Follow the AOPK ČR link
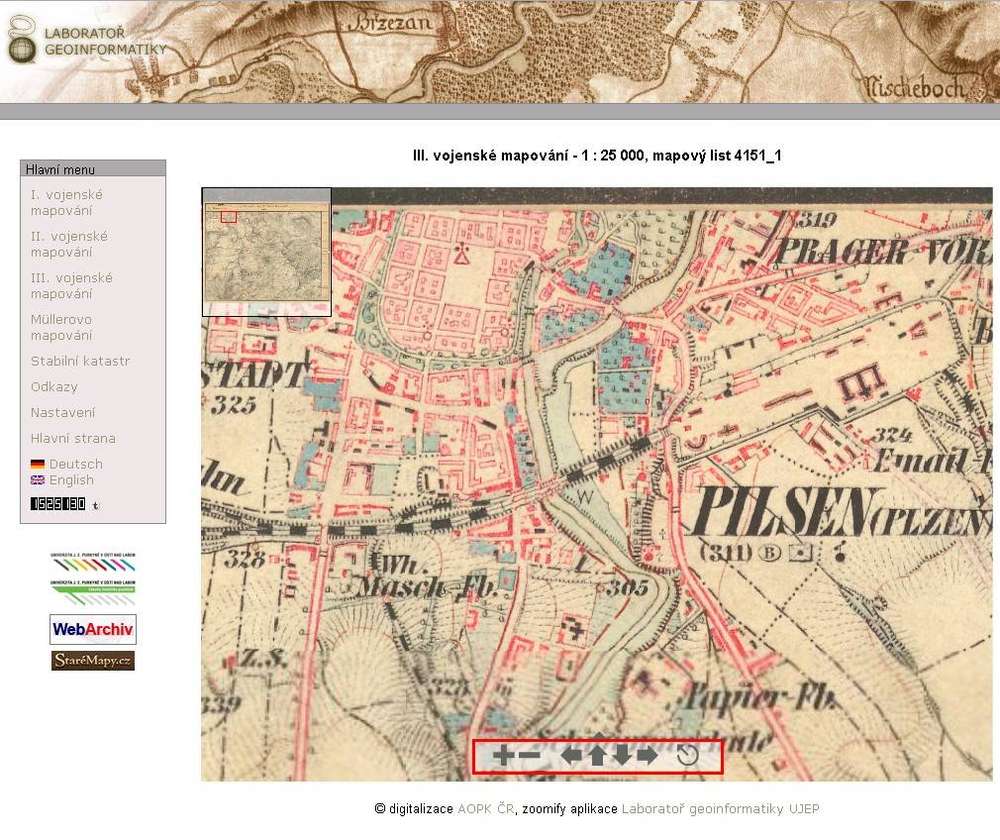Screen dimensions: 1000x840 [x=485, y=809]
